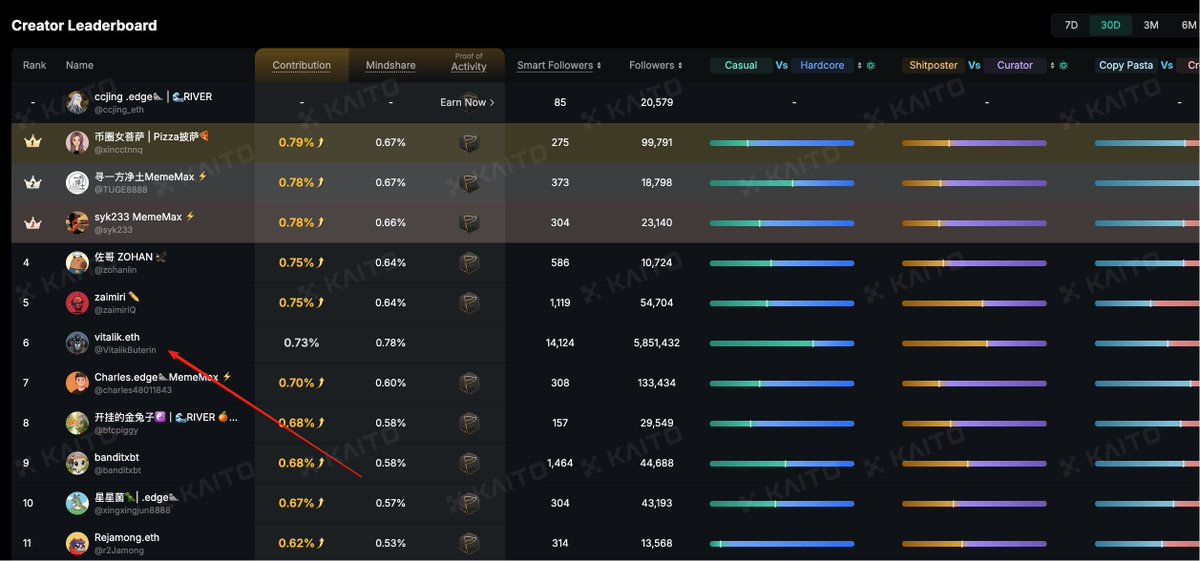Click the proof of activity cube for syk233
Viewport: 1200px width, 561px height.
(468, 223)
